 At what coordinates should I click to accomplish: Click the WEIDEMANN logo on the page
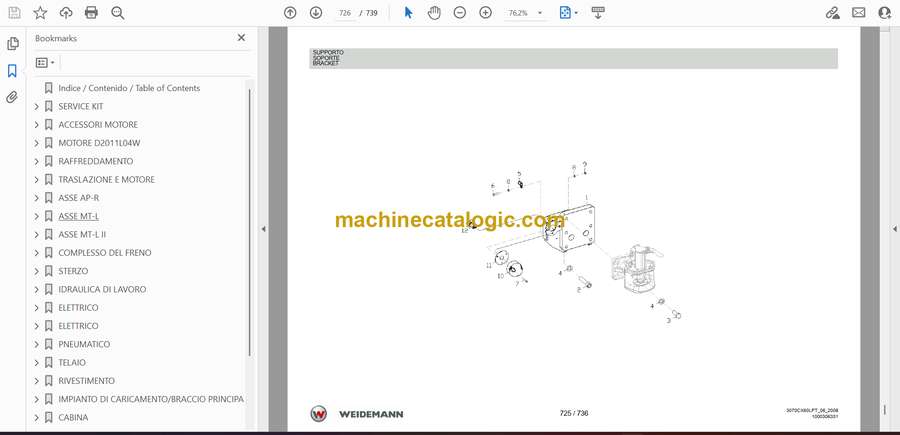(x=357, y=414)
